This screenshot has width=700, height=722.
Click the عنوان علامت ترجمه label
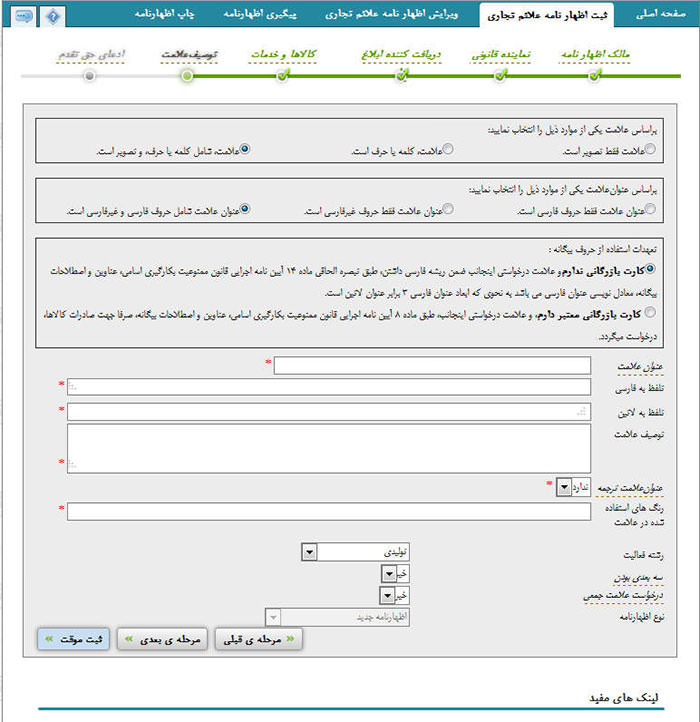(630, 489)
